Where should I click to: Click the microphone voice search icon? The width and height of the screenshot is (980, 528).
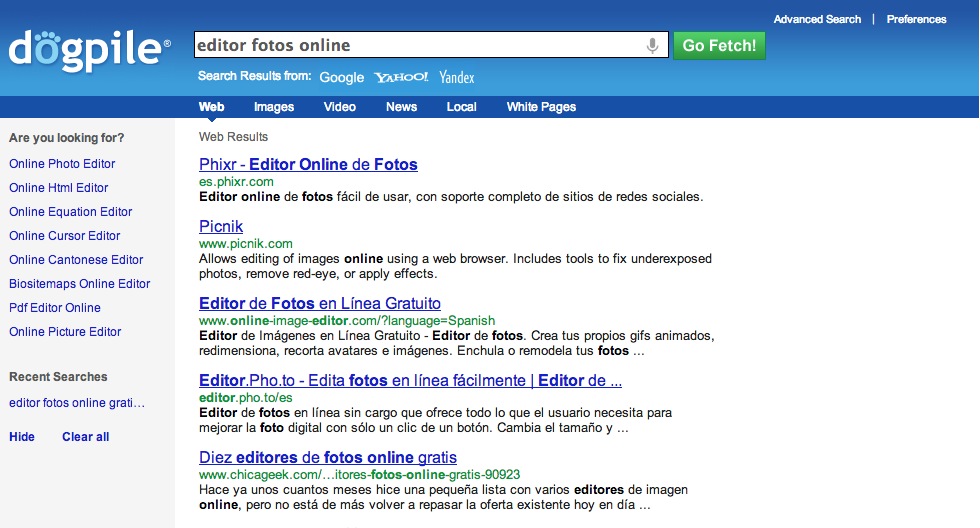pyautogui.click(x=652, y=46)
